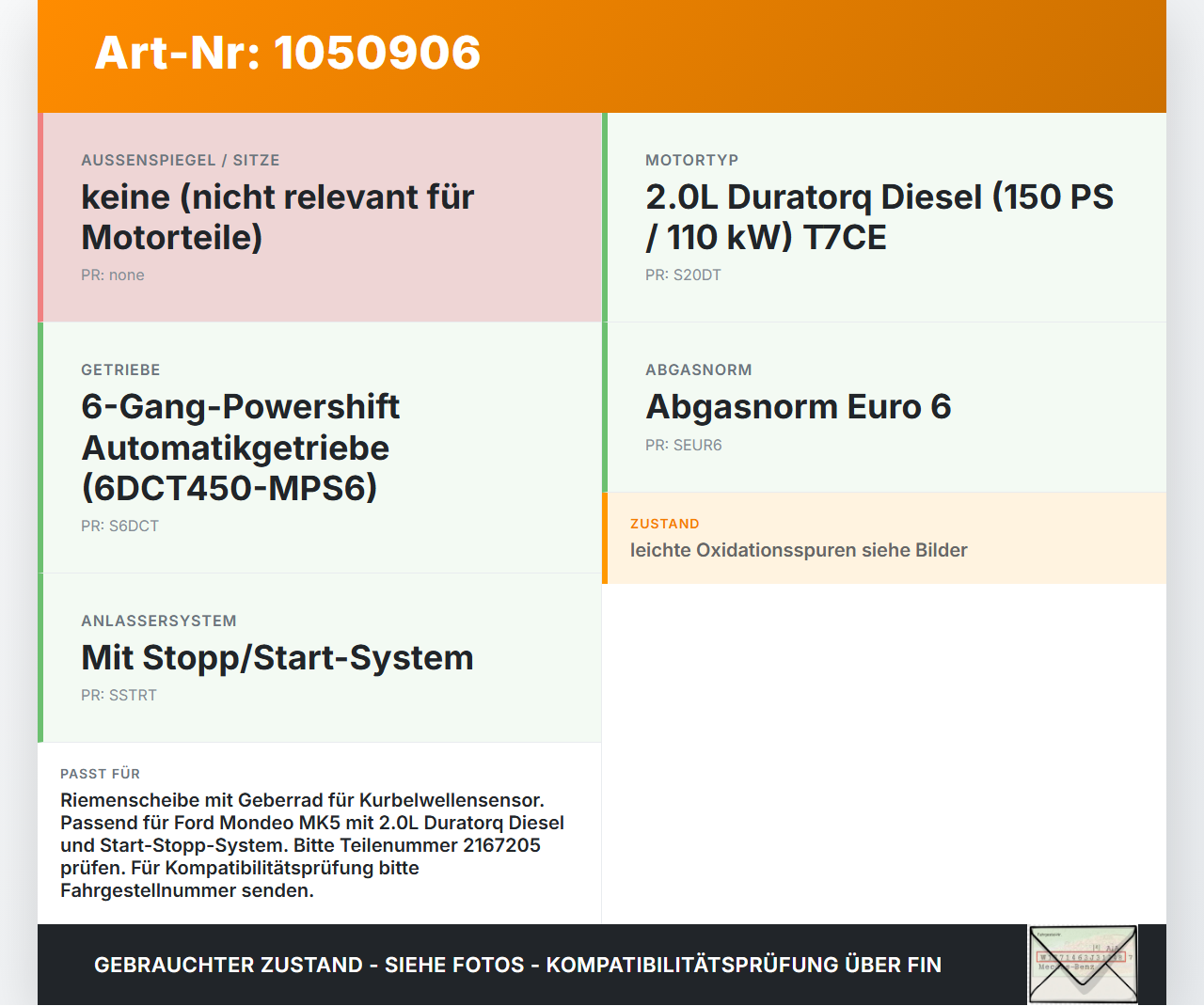This screenshot has width=1204, height=1006.
Task: Click the PR: S6DCT code
Action: point(119,527)
